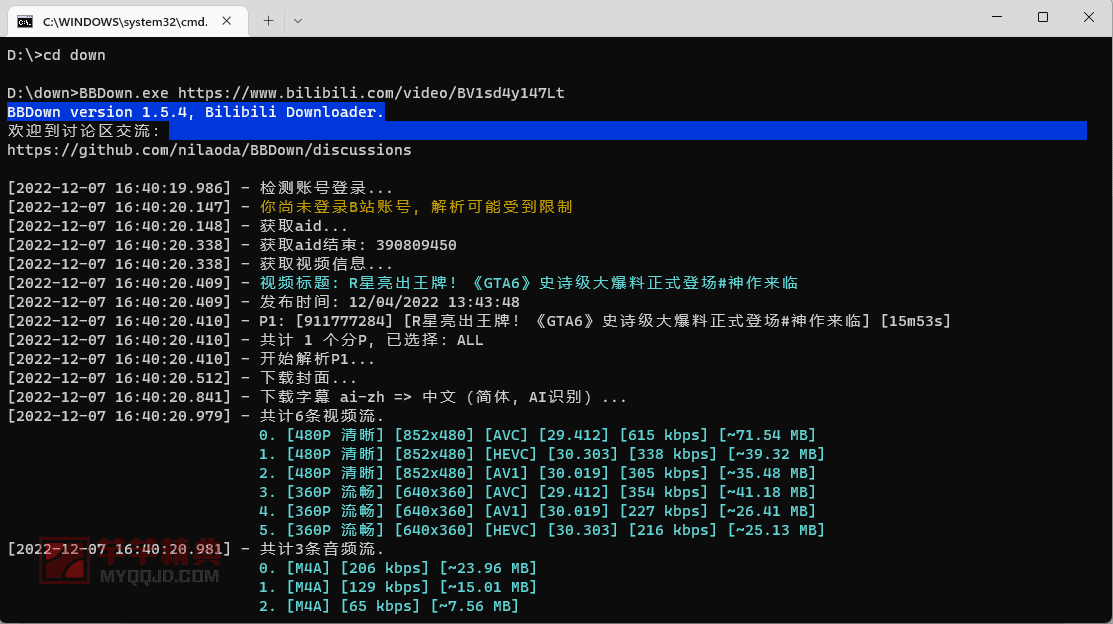Click the "已选择: ALL" log text
This screenshot has height=624, width=1113.
434,340
